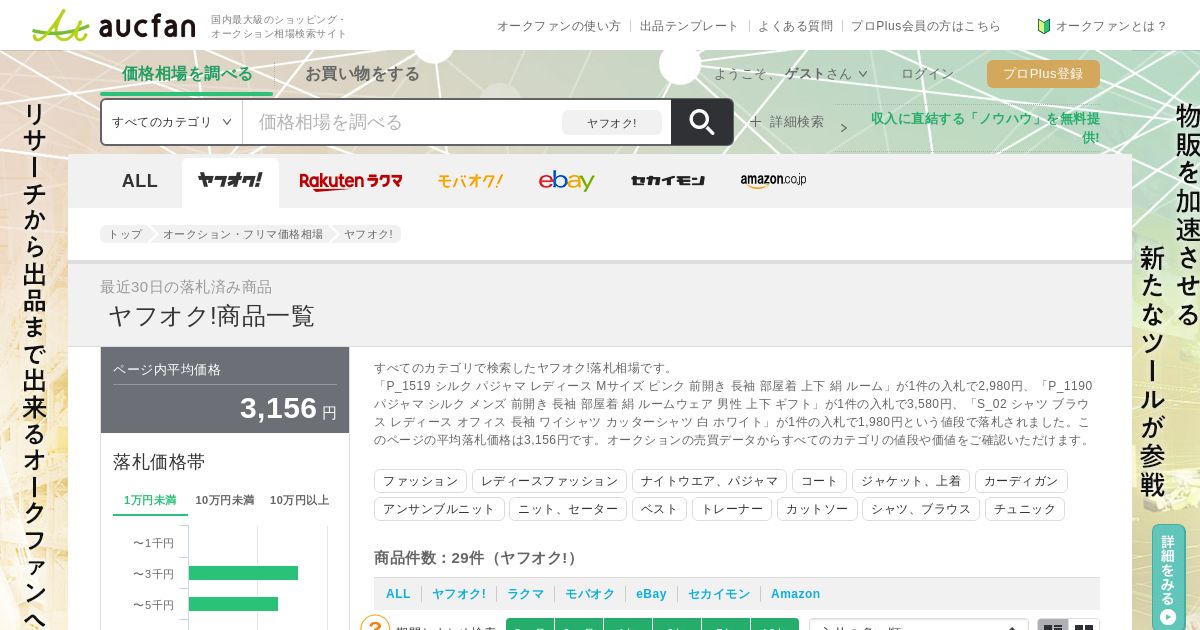Click the カットソー category tag
Viewport: 1200px width, 630px height.
click(817, 509)
